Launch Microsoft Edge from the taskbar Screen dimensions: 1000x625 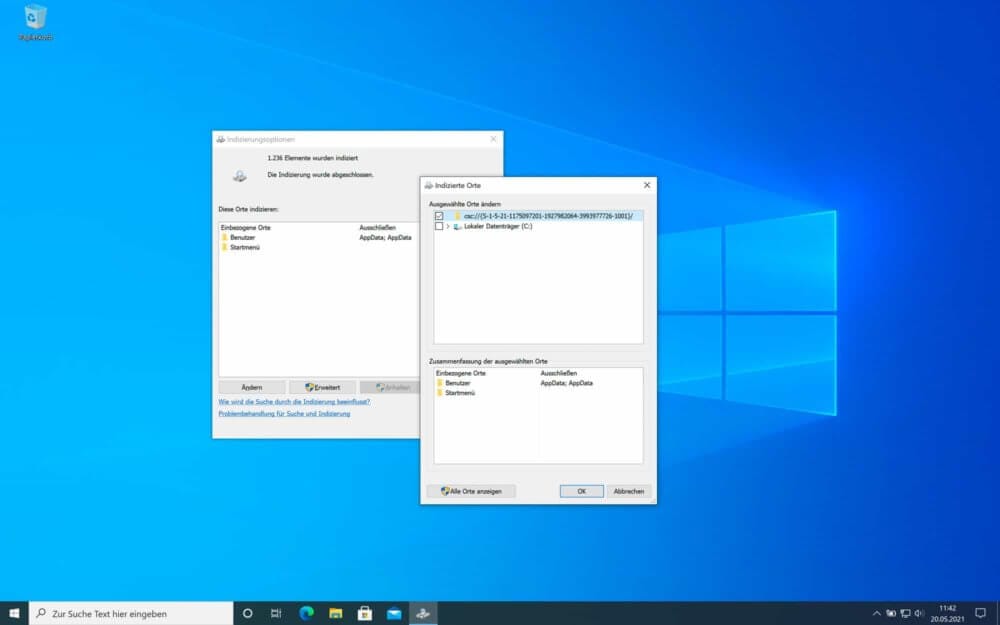(306, 614)
